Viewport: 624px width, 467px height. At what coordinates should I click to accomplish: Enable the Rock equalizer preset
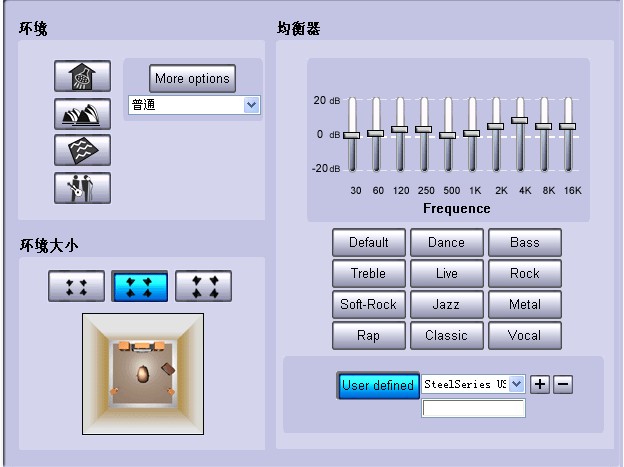(x=524, y=273)
